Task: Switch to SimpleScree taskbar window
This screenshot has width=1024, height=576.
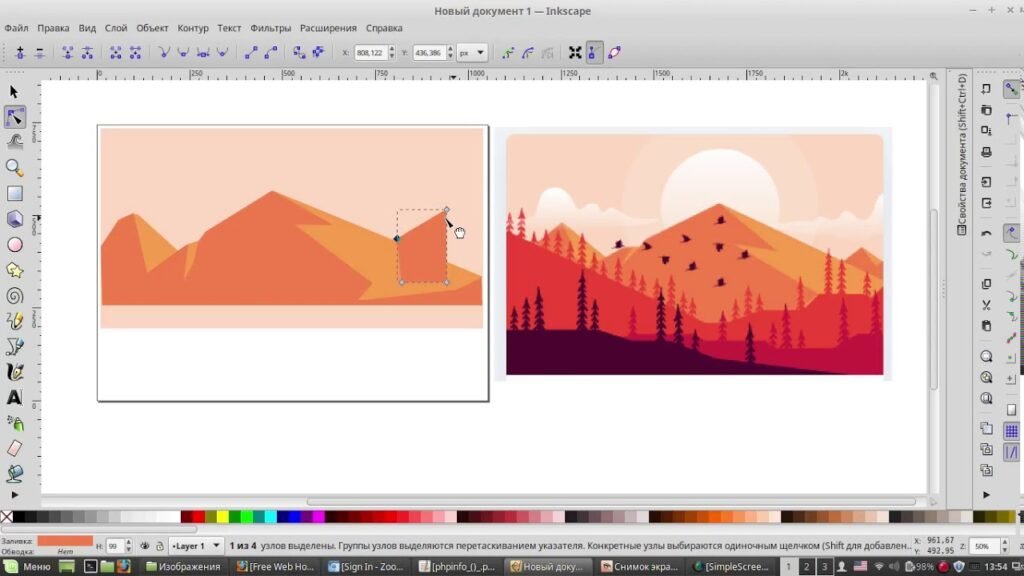Action: pyautogui.click(x=731, y=566)
